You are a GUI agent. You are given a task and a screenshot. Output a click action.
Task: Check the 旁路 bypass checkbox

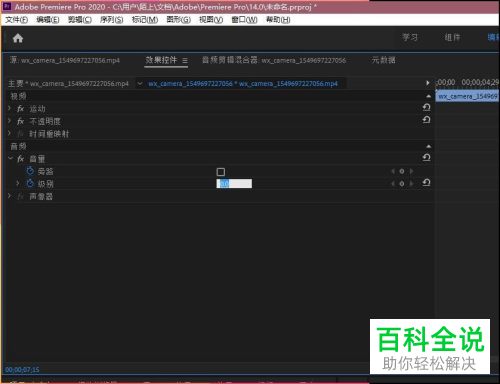[221, 172]
